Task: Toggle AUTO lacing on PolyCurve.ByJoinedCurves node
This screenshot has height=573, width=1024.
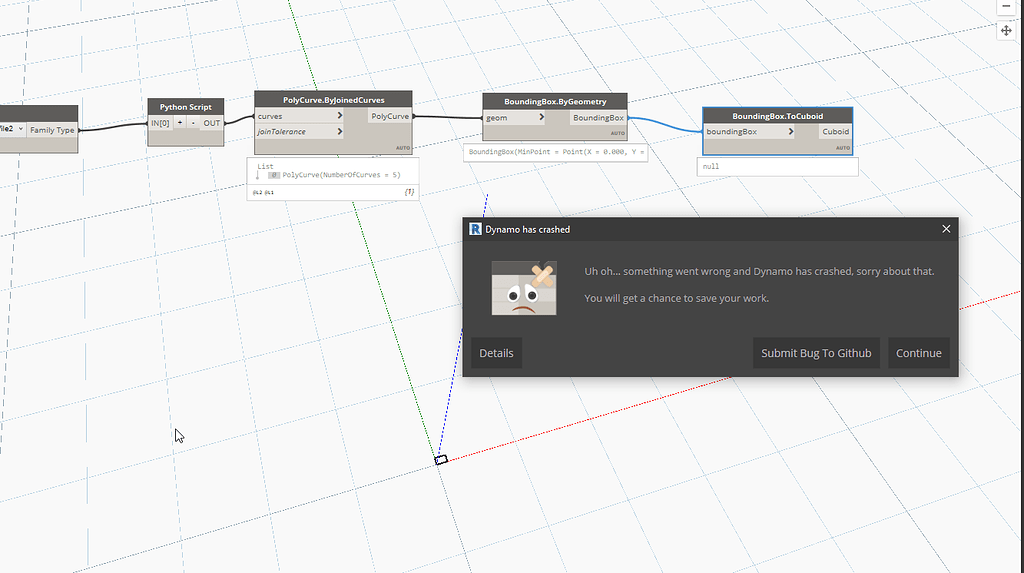Action: click(403, 148)
